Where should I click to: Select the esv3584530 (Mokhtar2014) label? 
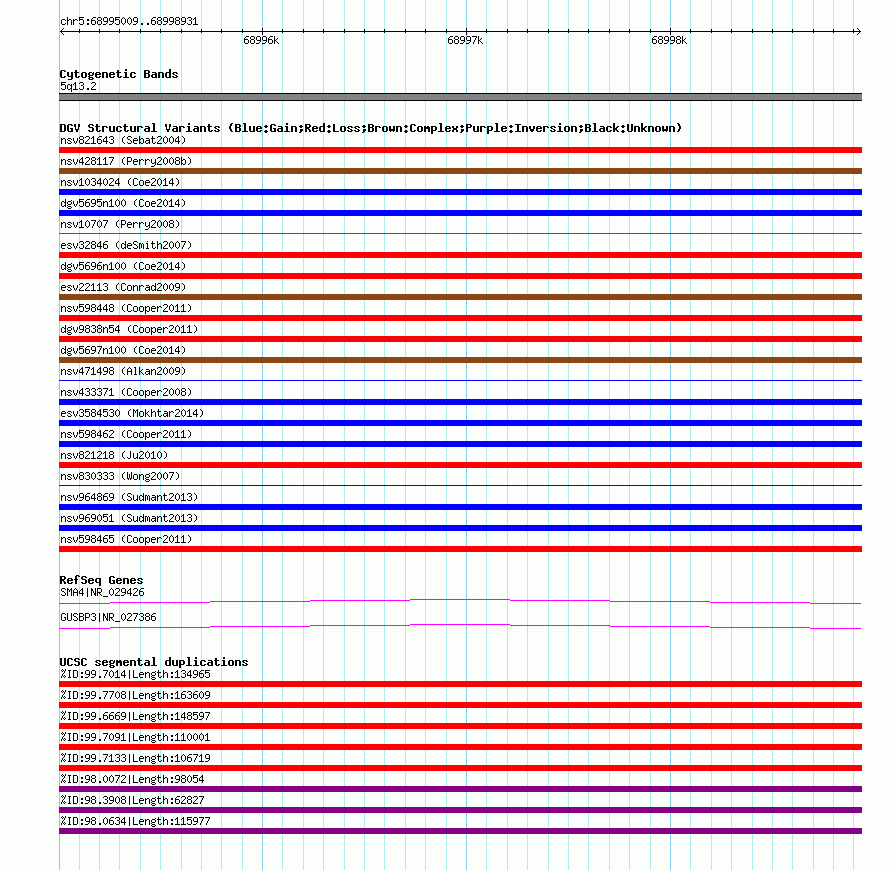pos(132,413)
